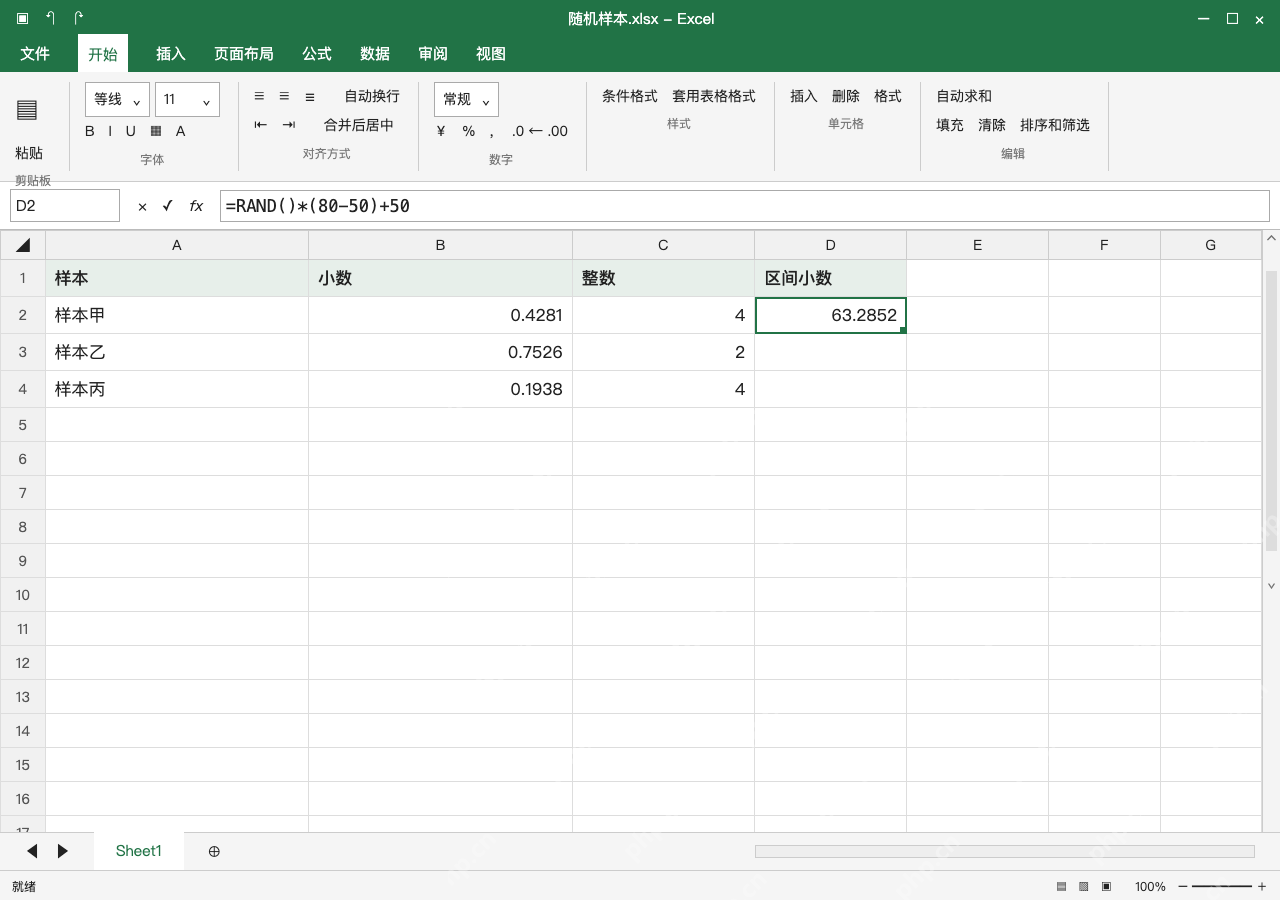
Task: Click the Select All corner triangle
Action: [x=23, y=245]
